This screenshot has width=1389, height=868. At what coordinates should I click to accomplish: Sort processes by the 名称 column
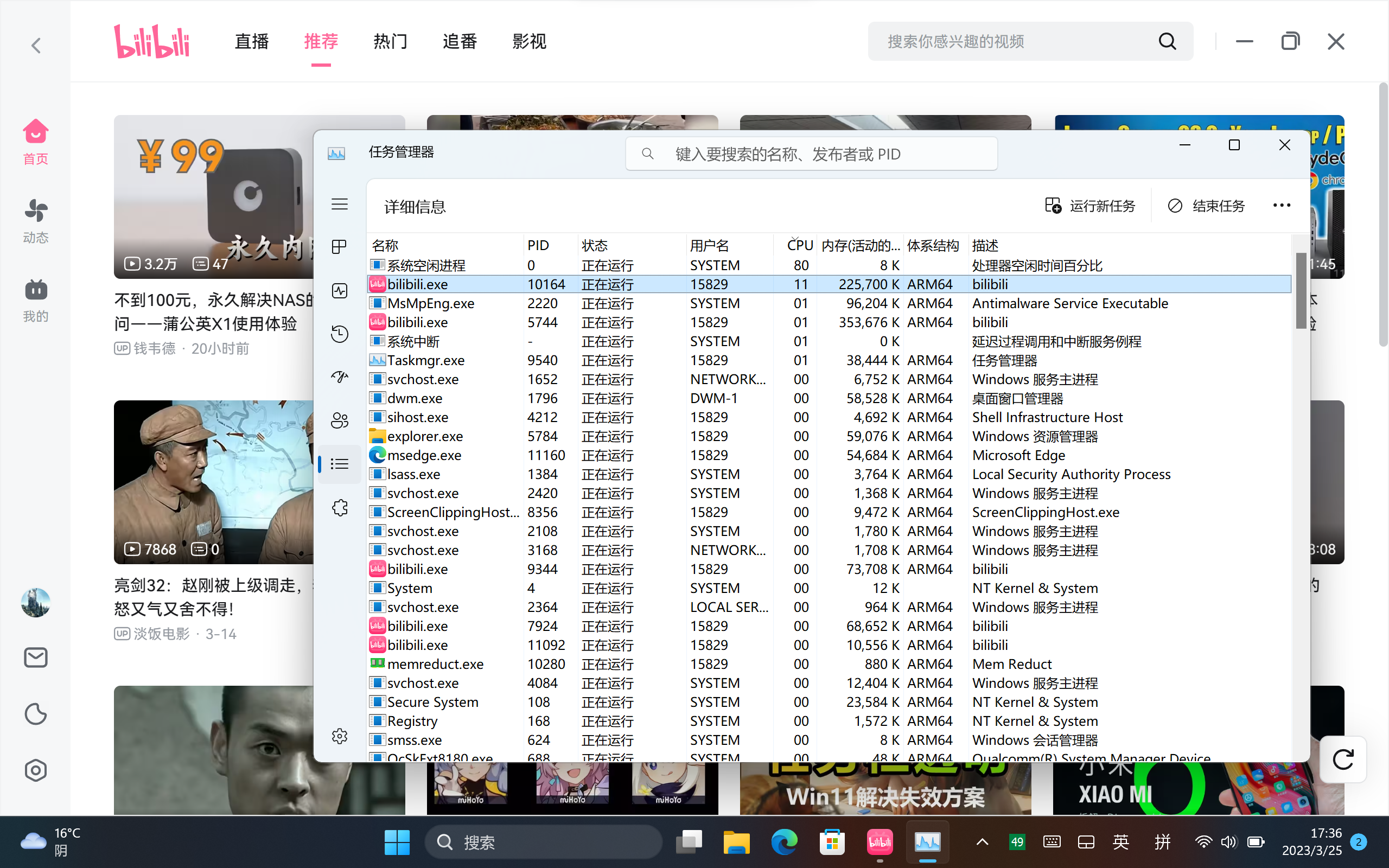point(445,246)
